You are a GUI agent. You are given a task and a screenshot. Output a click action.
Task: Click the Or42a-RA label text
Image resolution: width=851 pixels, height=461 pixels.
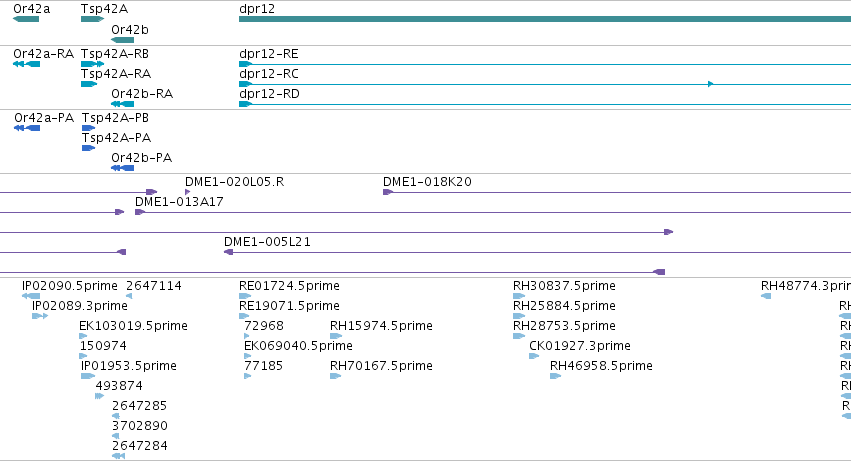pyautogui.click(x=43, y=54)
